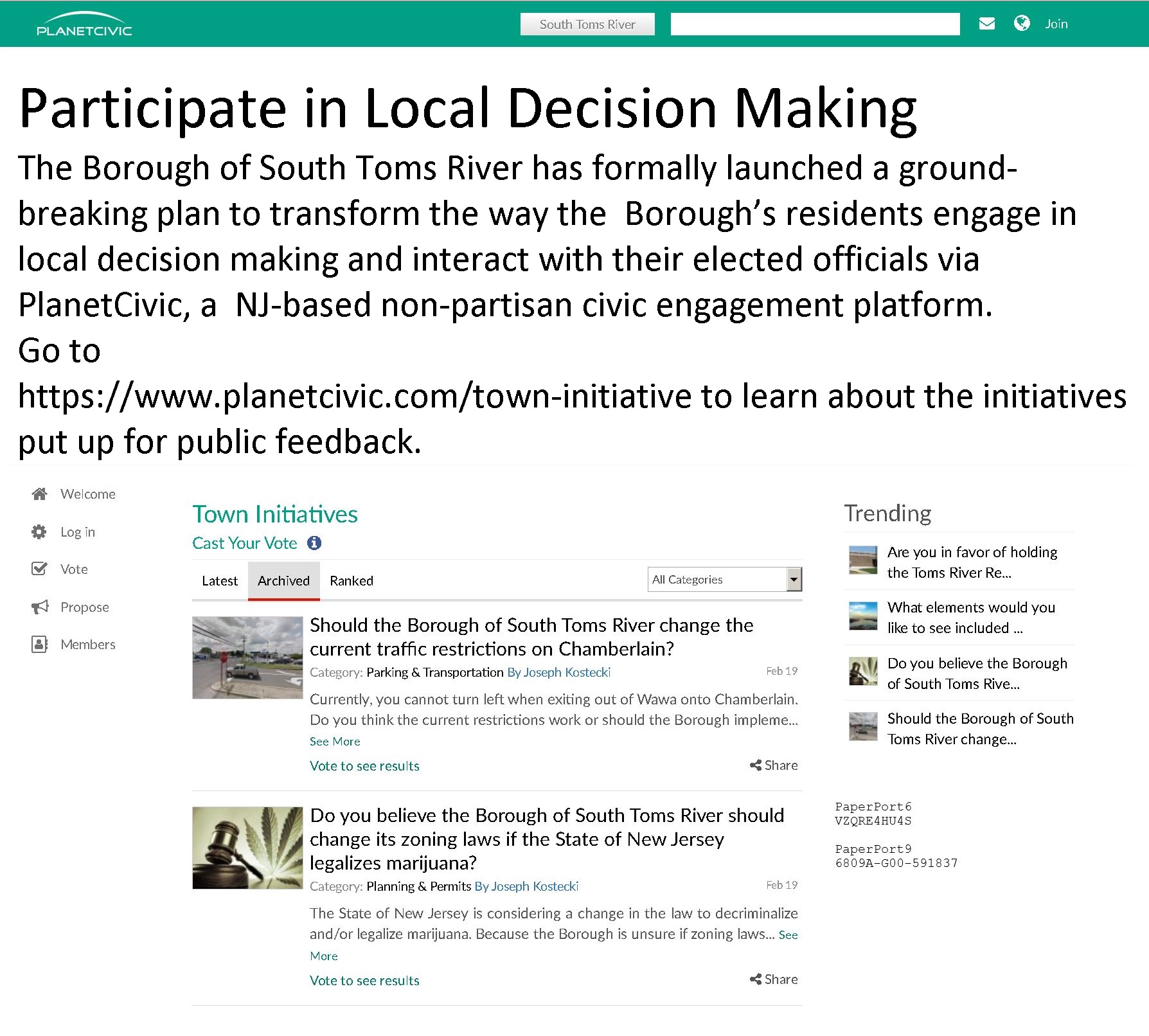Image resolution: width=1149 pixels, height=1036 pixels.
Task: Click Feb 19 date on Chamberlain initiative
Action: [781, 671]
